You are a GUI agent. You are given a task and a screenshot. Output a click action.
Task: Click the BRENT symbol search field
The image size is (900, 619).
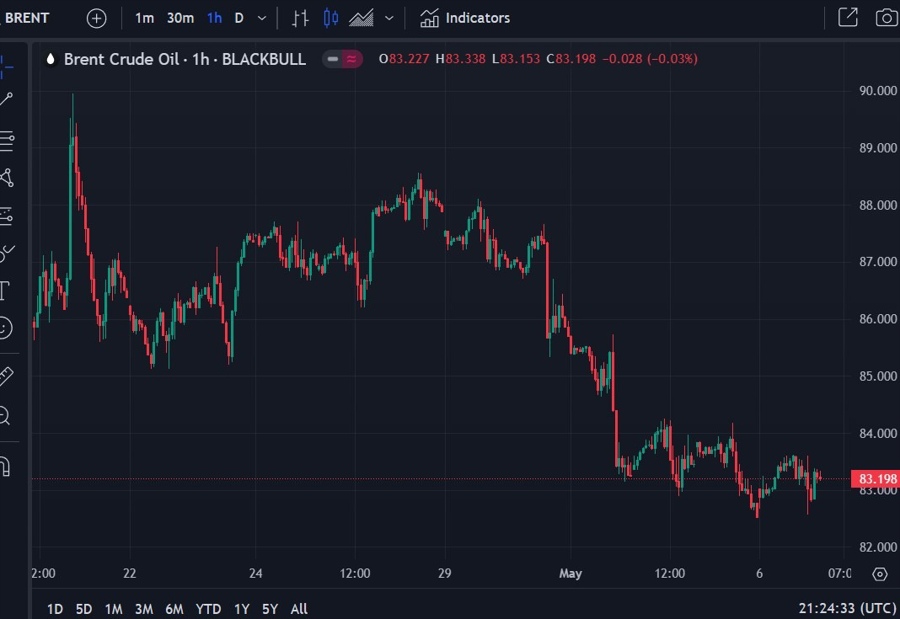point(27,18)
